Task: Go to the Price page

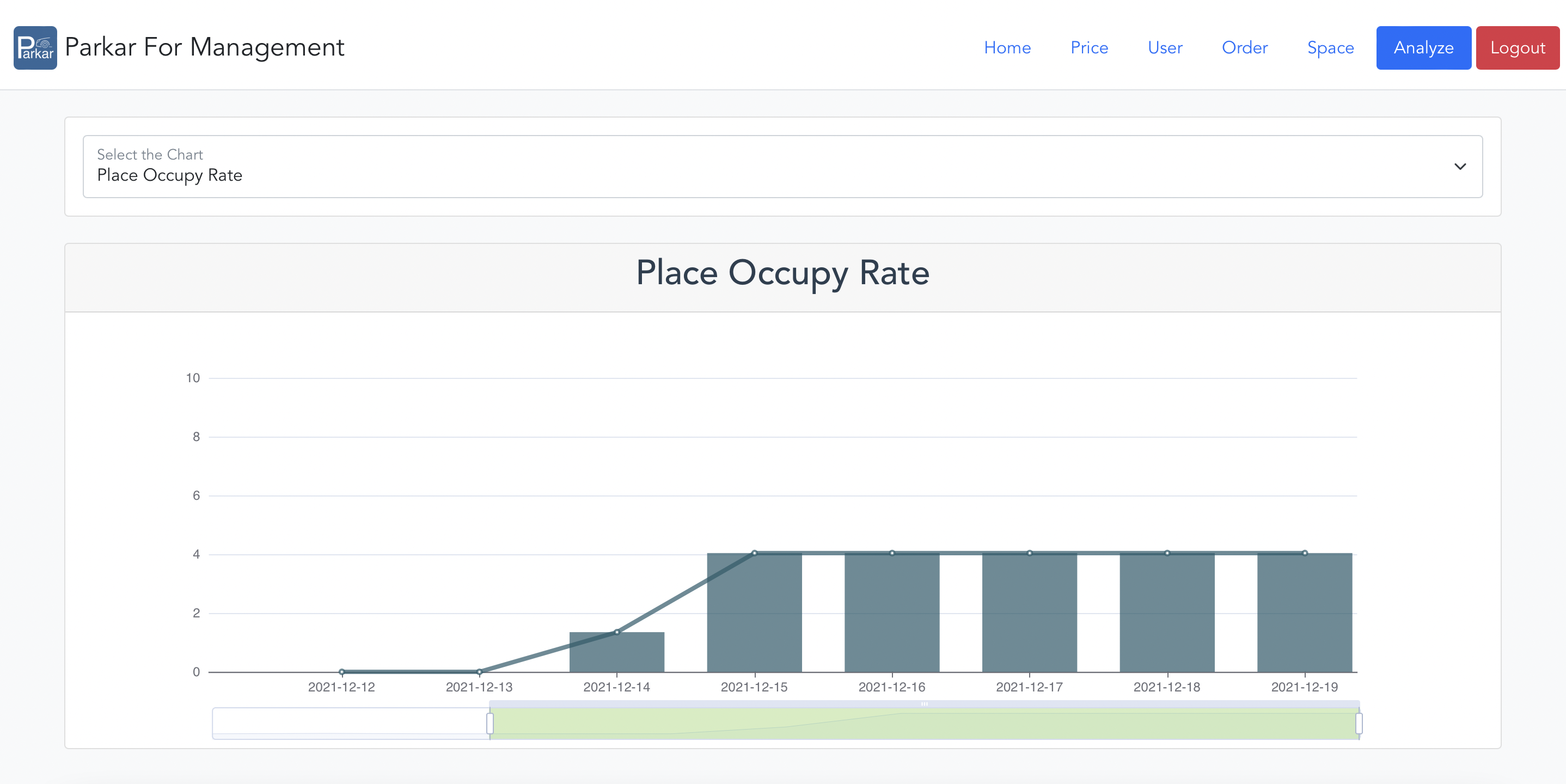Action: [1089, 47]
